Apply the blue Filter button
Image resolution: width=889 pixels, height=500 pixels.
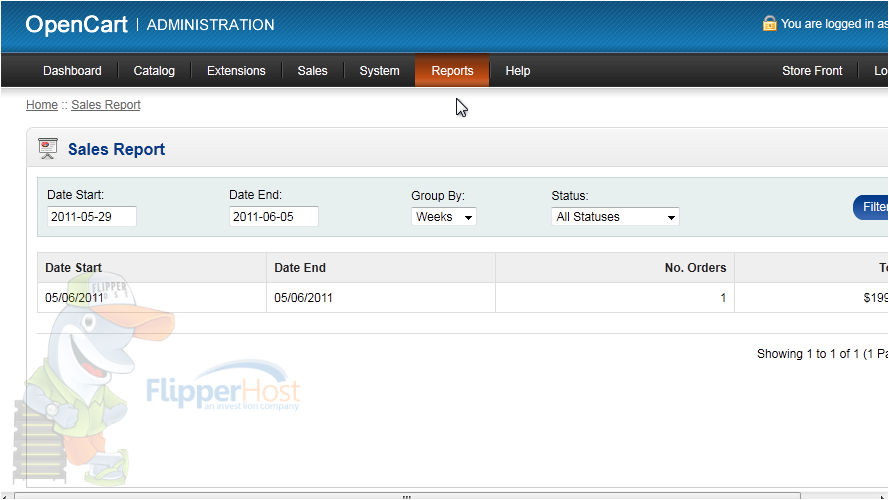click(x=871, y=207)
